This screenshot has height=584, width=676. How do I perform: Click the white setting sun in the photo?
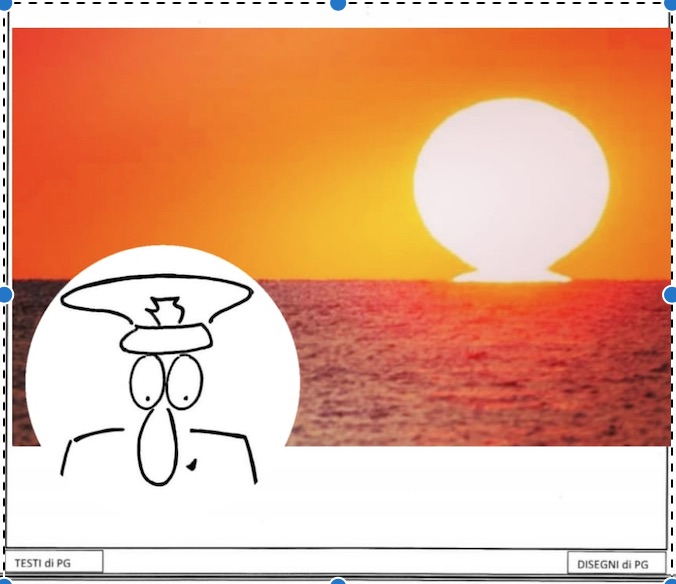(x=512, y=190)
